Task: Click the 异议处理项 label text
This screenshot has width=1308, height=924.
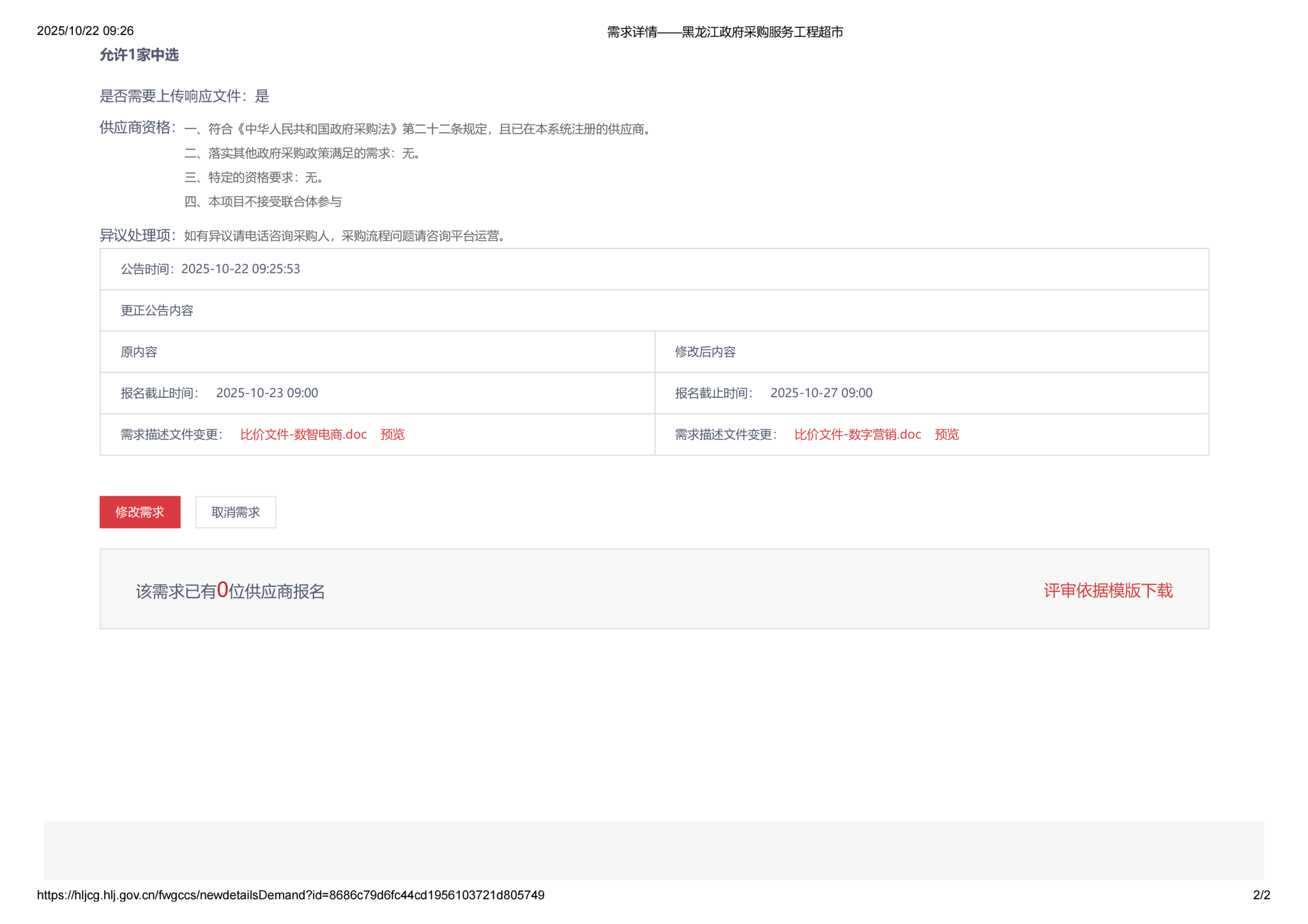Action: [137, 236]
